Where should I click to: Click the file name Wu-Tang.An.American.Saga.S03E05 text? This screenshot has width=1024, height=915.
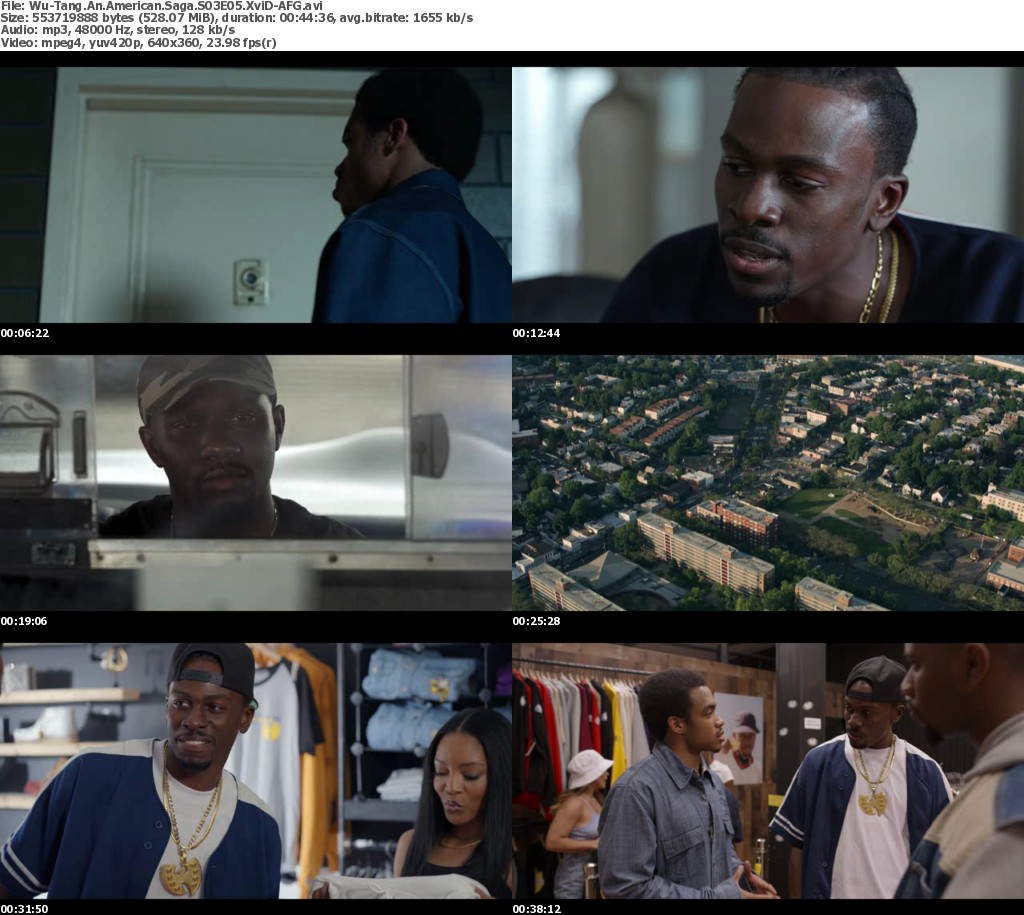pyautogui.click(x=170, y=7)
